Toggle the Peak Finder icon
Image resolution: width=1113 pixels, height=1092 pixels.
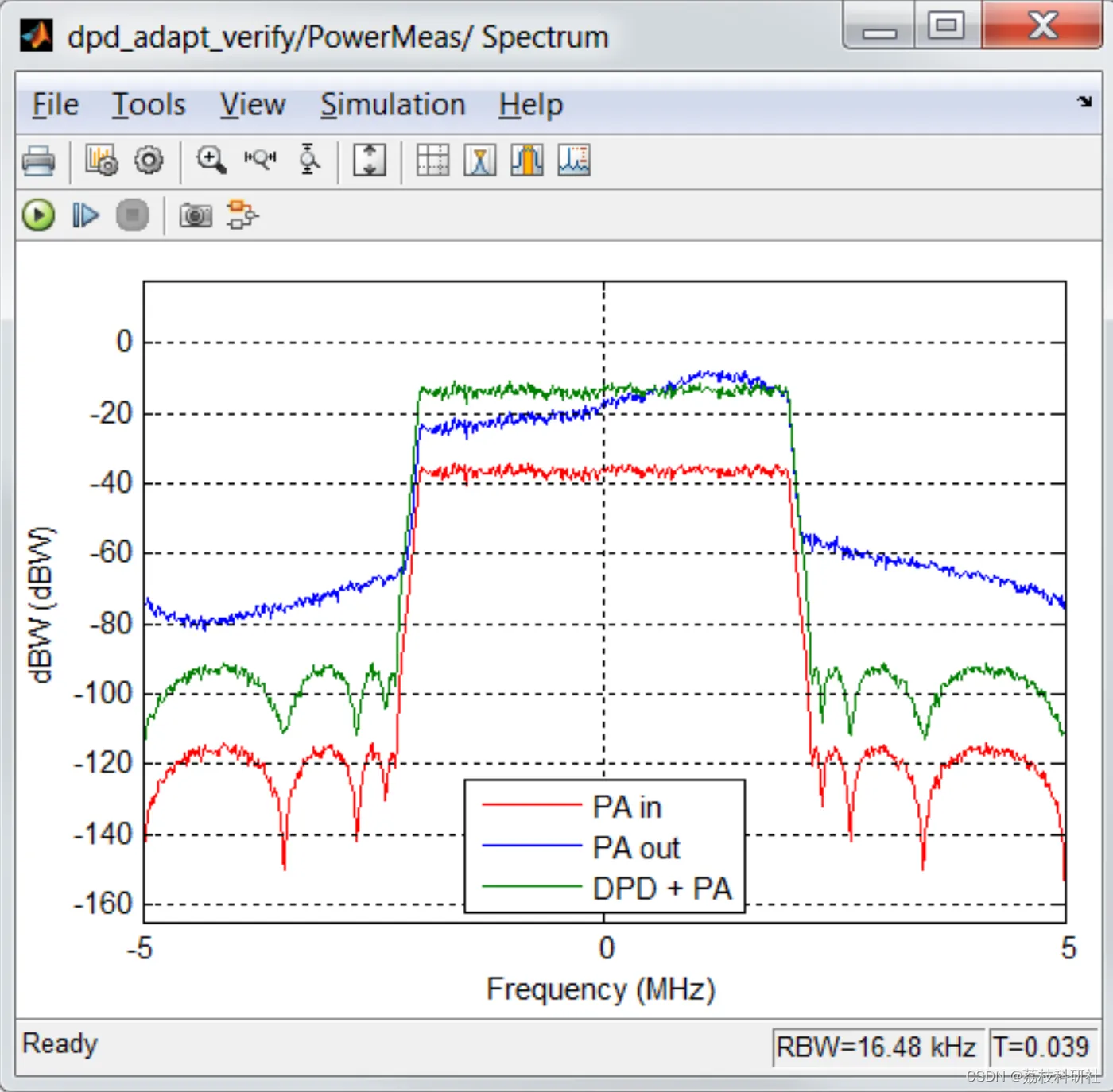(x=480, y=161)
